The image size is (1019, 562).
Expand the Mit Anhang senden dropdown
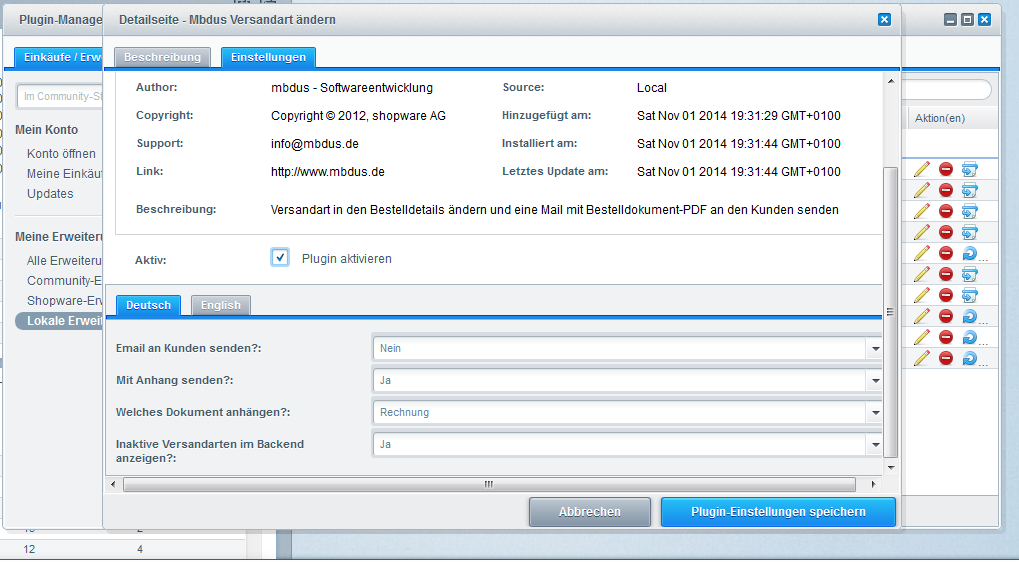tap(875, 380)
